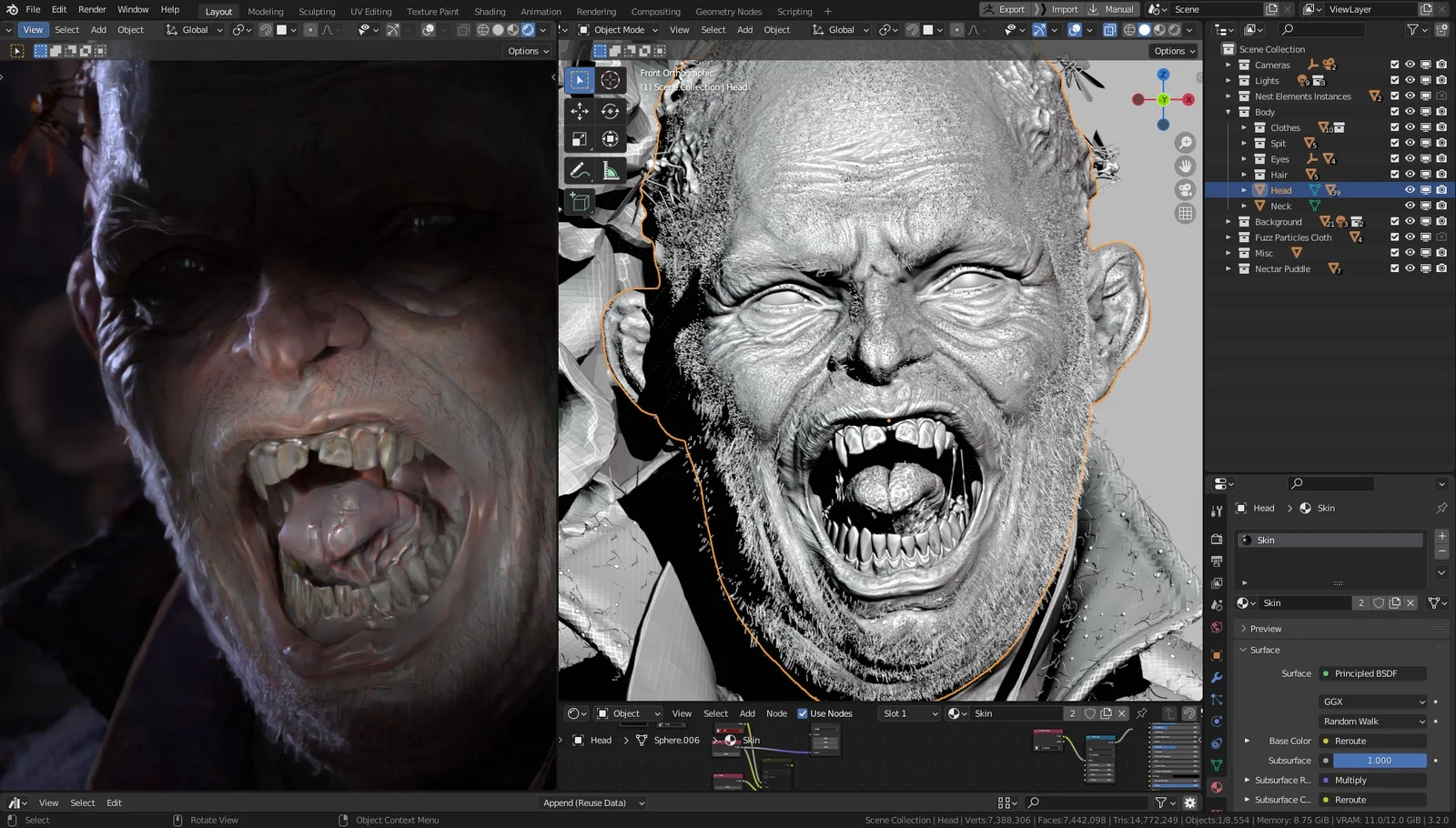Screen dimensions: 1456x828
Task: Select the Move tool in viewport toolbar
Action: pos(580,111)
